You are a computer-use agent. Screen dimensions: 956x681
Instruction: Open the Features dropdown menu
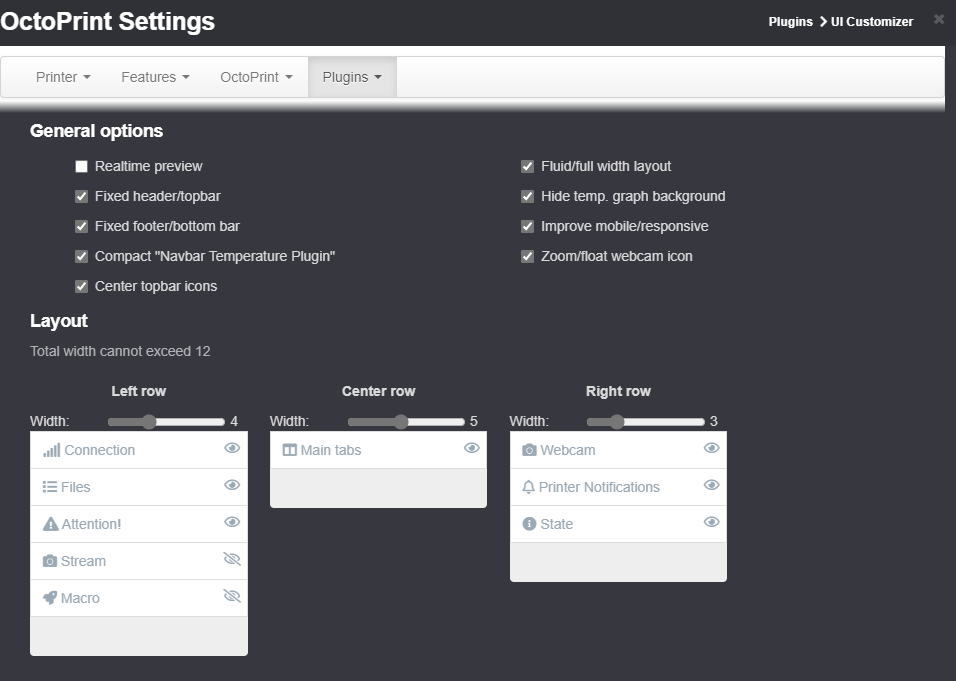pyautogui.click(x=155, y=77)
